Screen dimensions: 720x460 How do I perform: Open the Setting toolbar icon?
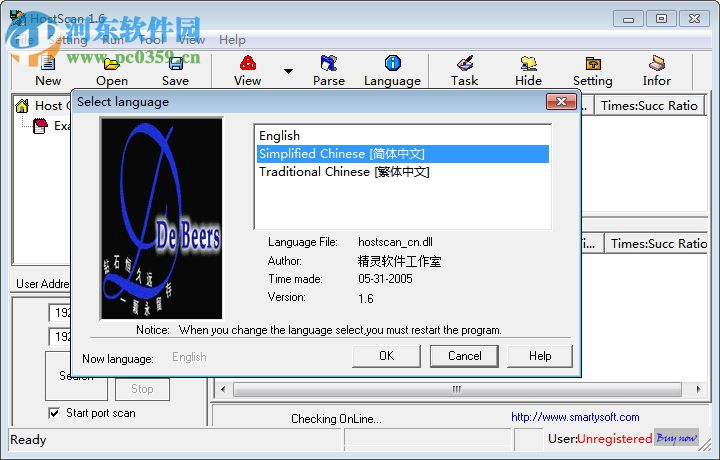[593, 71]
